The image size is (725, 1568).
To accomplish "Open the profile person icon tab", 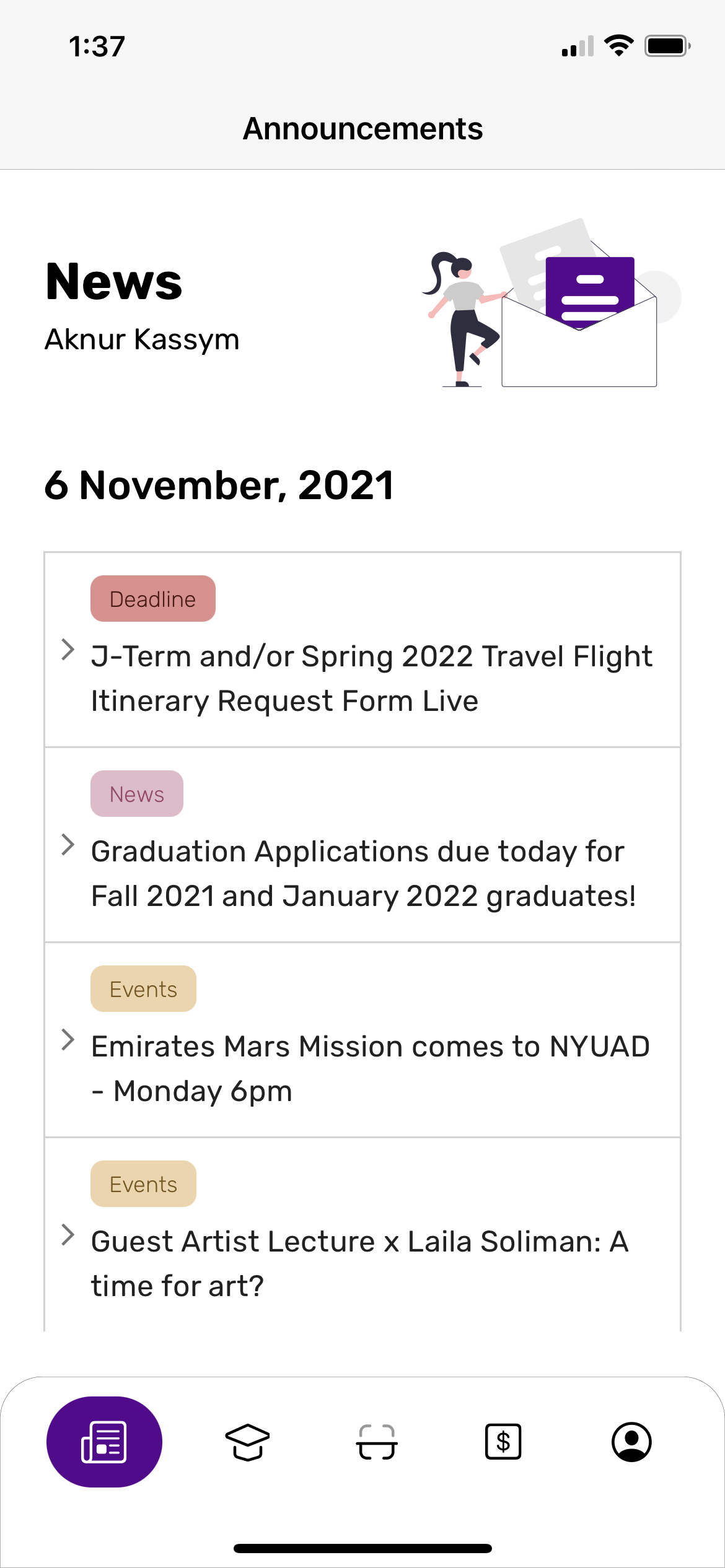I will click(x=631, y=1442).
